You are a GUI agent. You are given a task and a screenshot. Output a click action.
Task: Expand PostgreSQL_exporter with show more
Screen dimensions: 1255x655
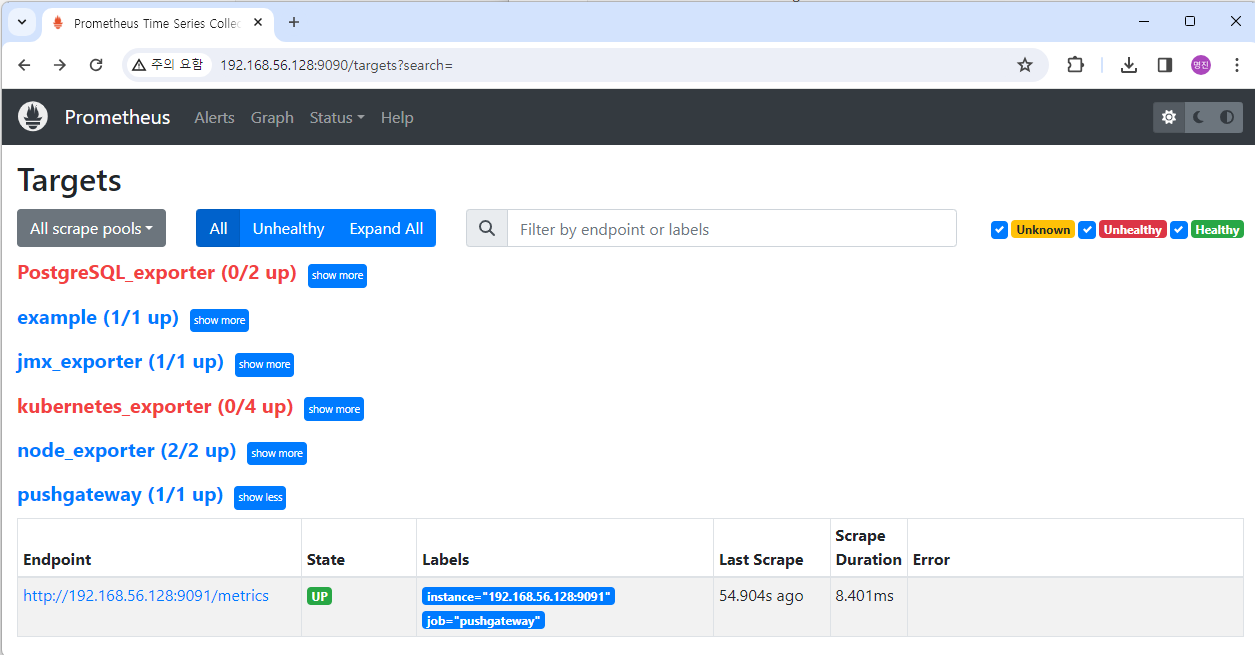[337, 275]
